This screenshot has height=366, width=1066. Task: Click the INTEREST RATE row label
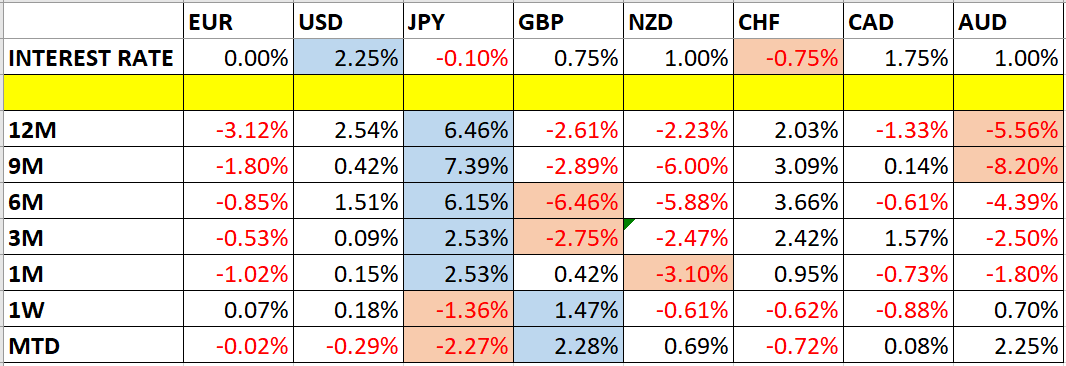click(92, 59)
